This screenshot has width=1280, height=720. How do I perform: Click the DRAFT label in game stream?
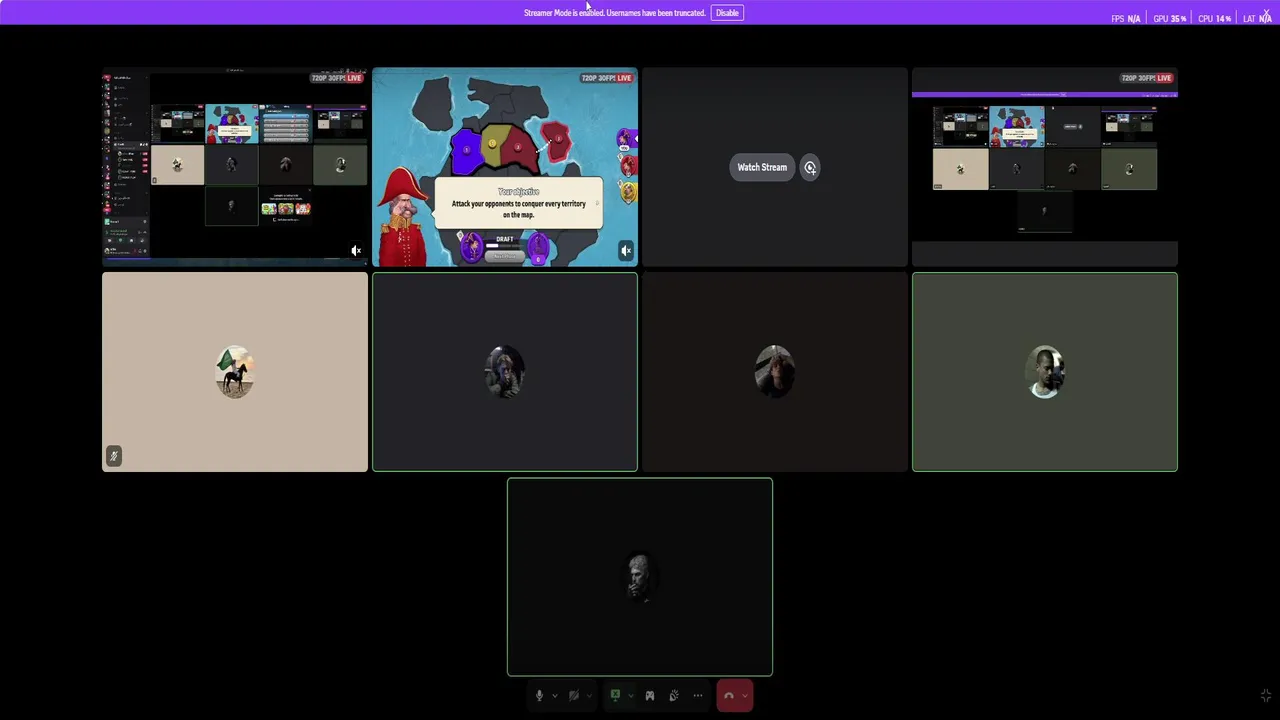click(504, 239)
